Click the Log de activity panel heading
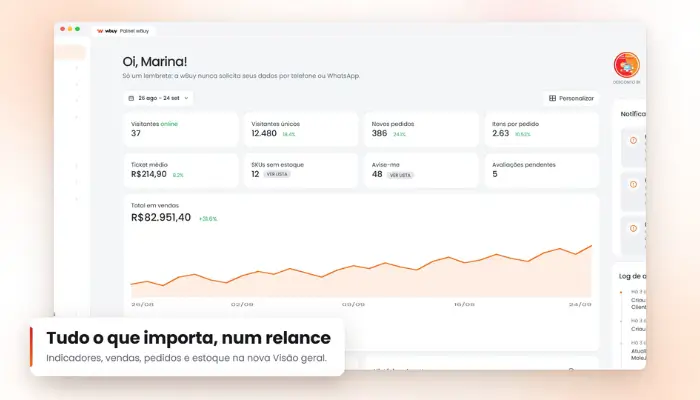Viewport: 700px width, 400px height. coord(632,276)
